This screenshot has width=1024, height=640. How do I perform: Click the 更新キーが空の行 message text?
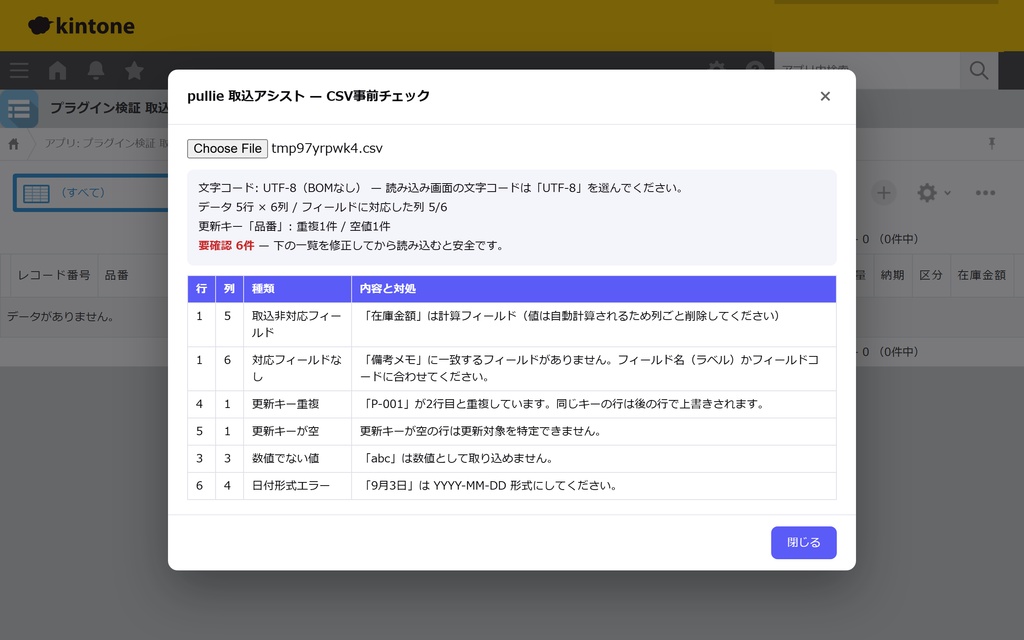click(x=481, y=432)
